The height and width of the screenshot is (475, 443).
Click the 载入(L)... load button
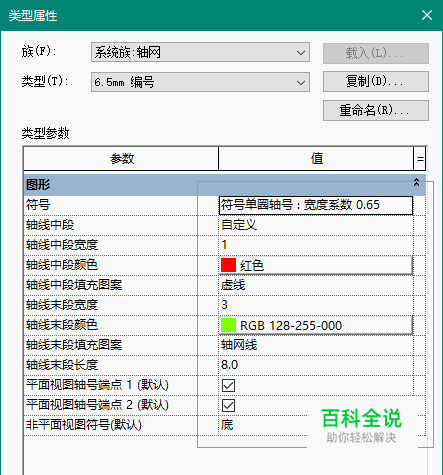pos(376,53)
